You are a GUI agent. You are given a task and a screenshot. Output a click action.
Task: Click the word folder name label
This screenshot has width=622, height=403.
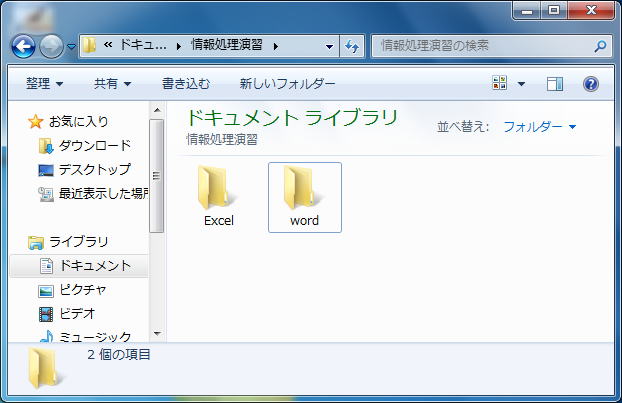pos(304,221)
